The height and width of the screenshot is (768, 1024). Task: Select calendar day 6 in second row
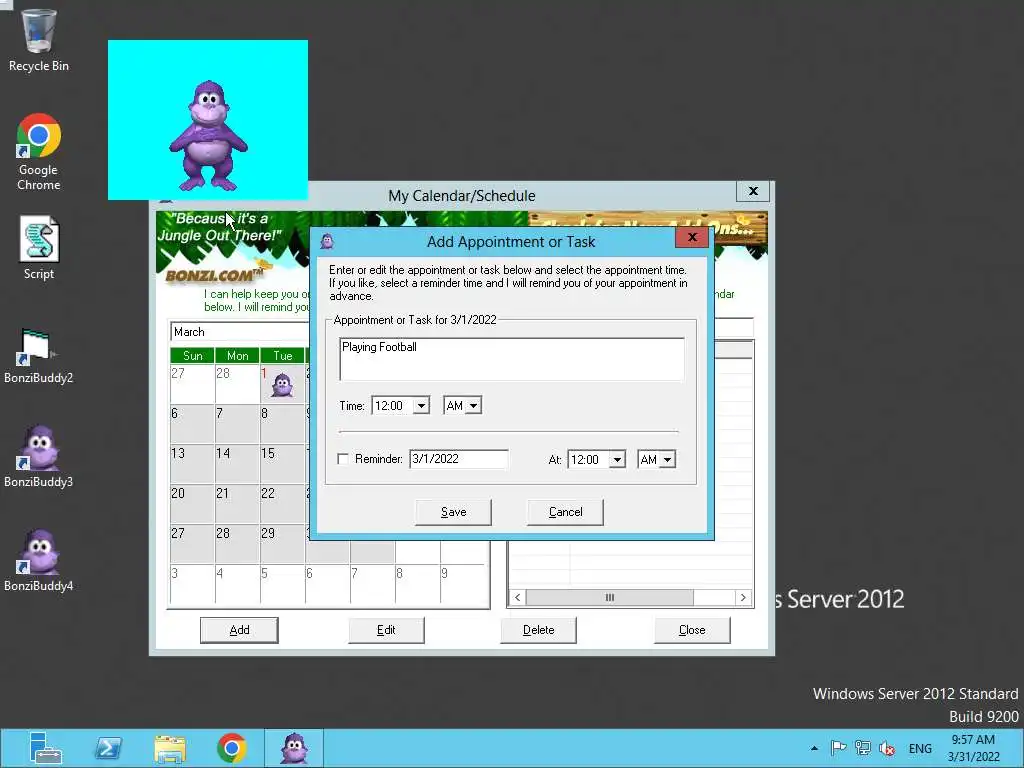(x=192, y=423)
